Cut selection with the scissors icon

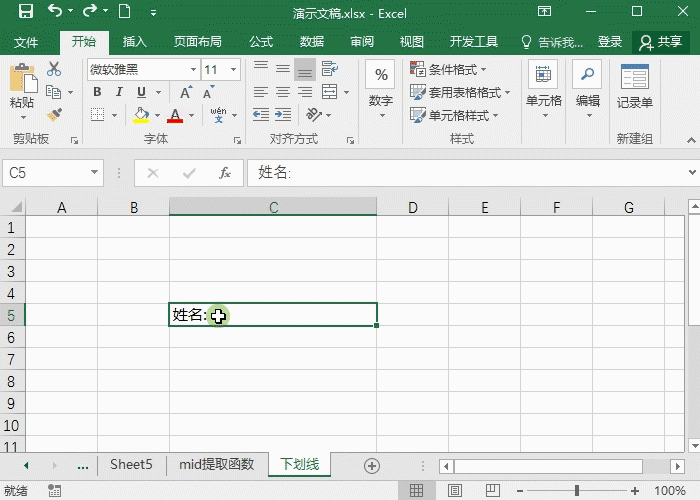54,69
